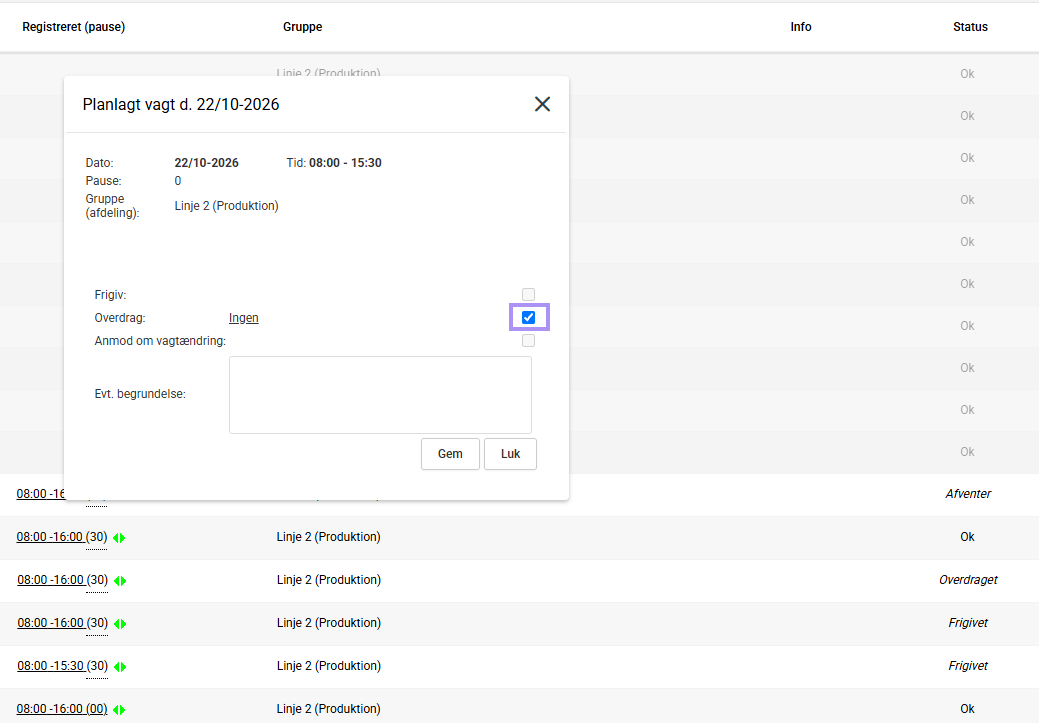Image resolution: width=1039 pixels, height=723 pixels.
Task: Click the Registreret (pause) column header
Action: coord(74,27)
